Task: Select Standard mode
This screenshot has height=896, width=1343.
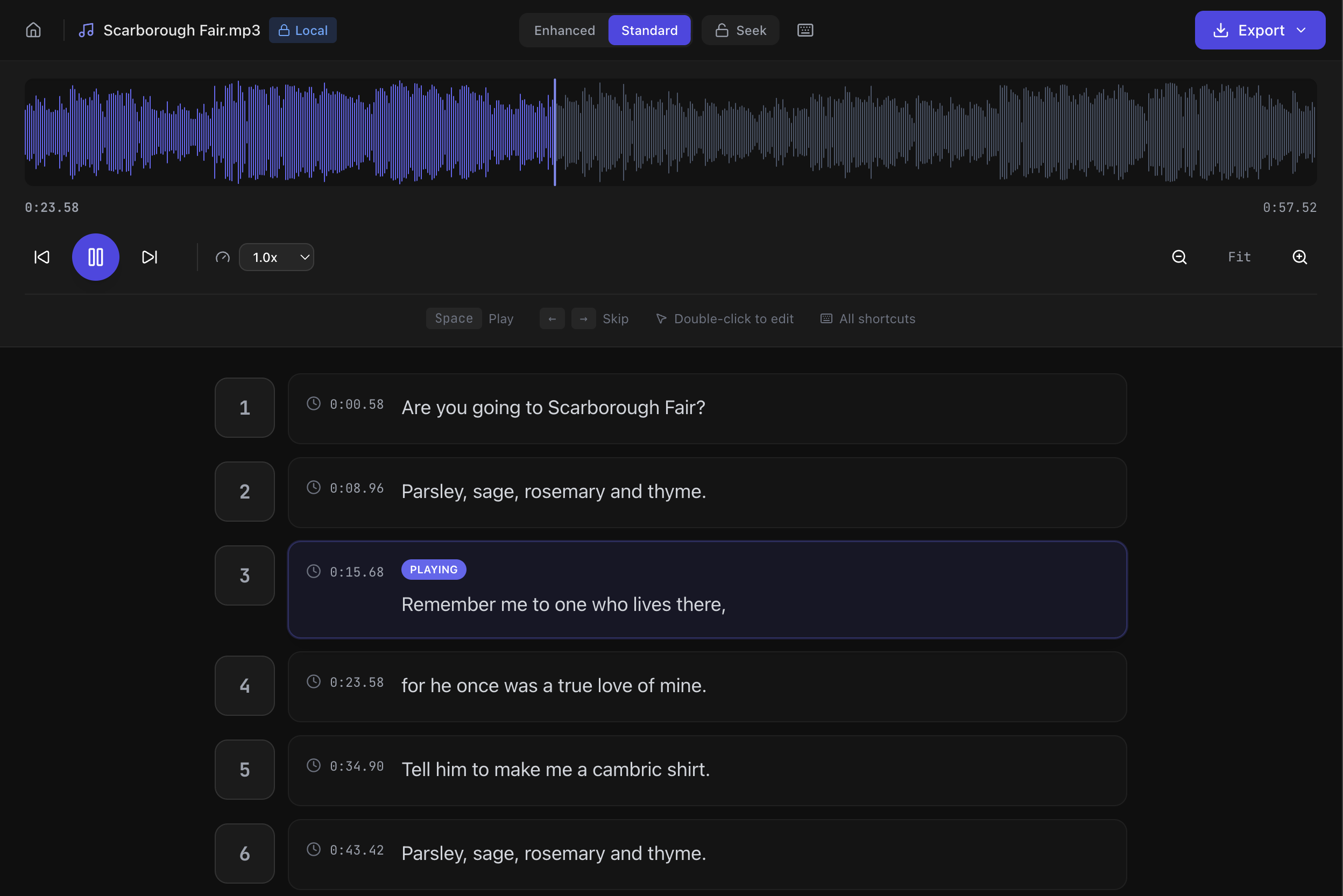Action: [649, 30]
